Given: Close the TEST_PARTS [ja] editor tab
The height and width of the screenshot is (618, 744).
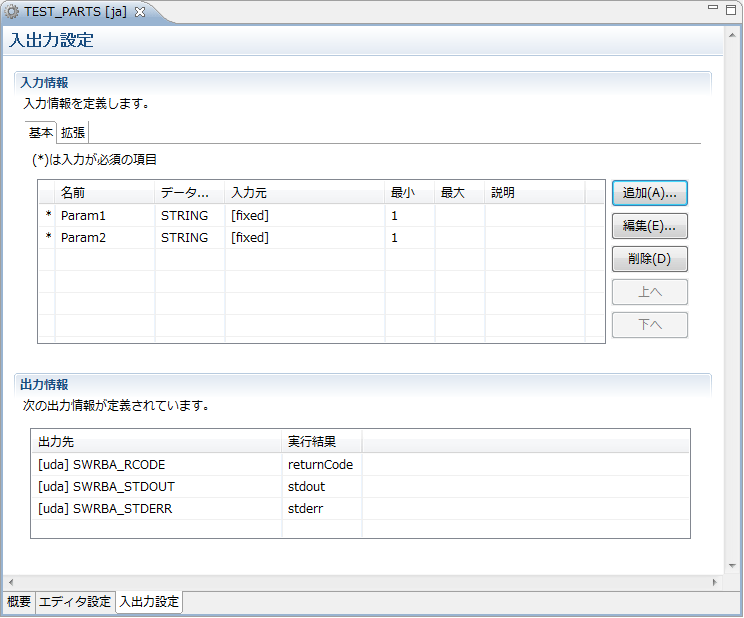Looking at the screenshot, I should pos(140,12).
